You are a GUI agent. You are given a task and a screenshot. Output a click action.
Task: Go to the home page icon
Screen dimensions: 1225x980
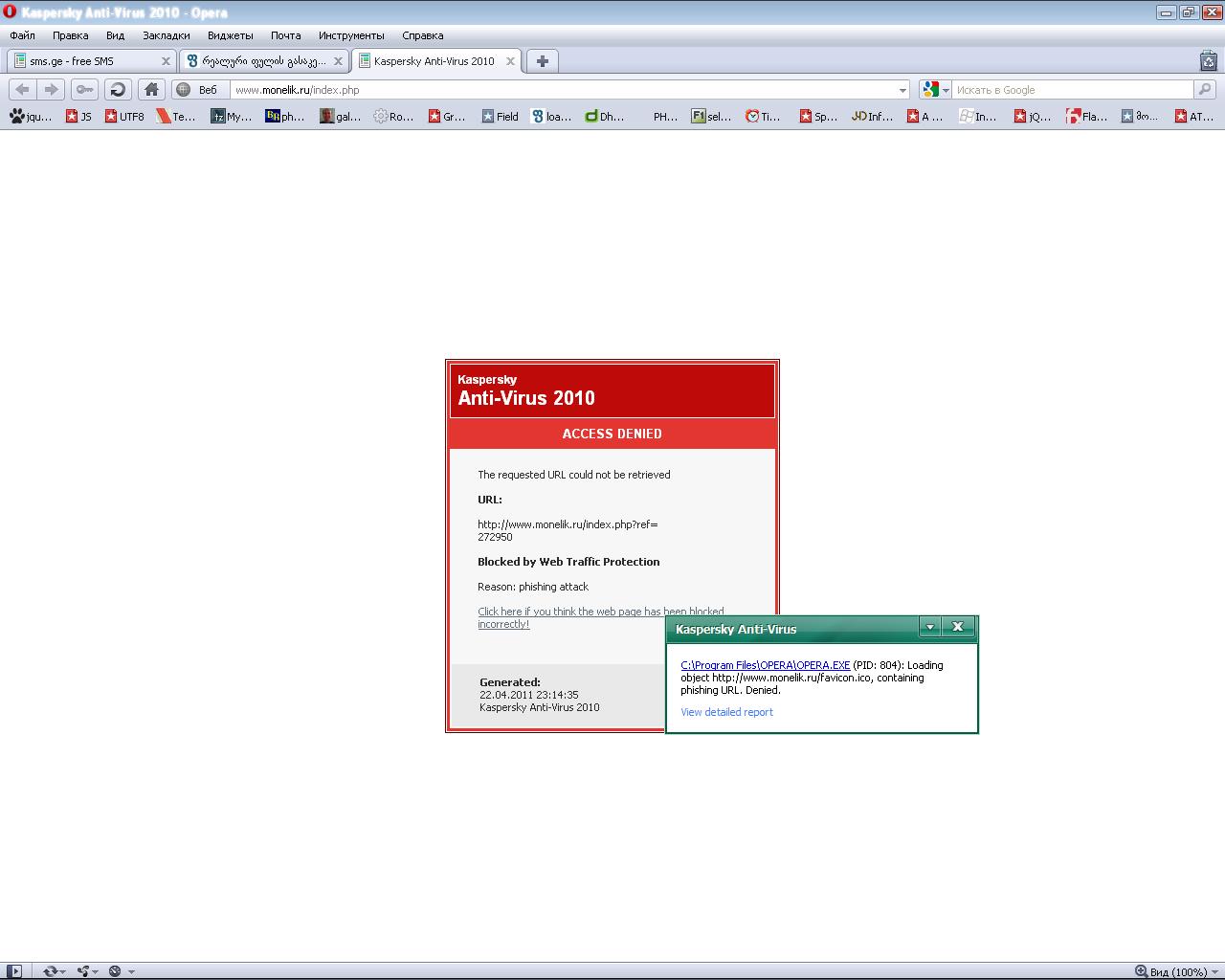[x=151, y=89]
